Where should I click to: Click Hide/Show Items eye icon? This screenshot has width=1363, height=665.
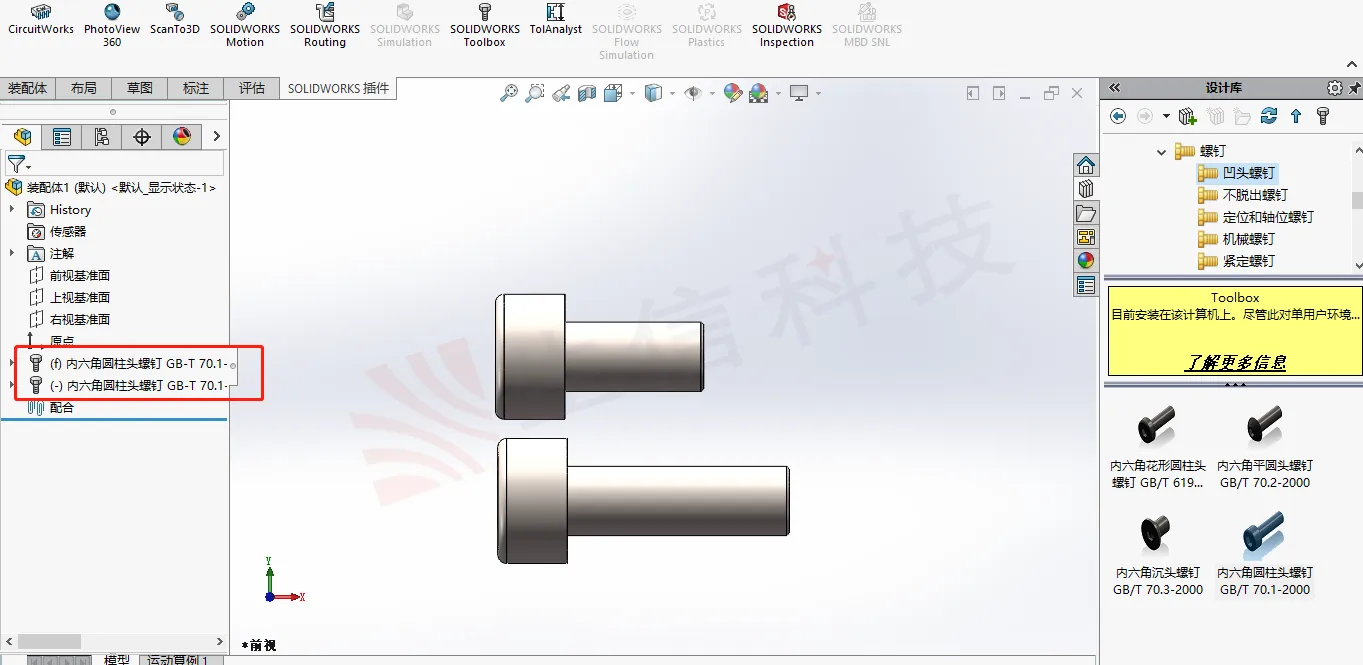[x=693, y=93]
